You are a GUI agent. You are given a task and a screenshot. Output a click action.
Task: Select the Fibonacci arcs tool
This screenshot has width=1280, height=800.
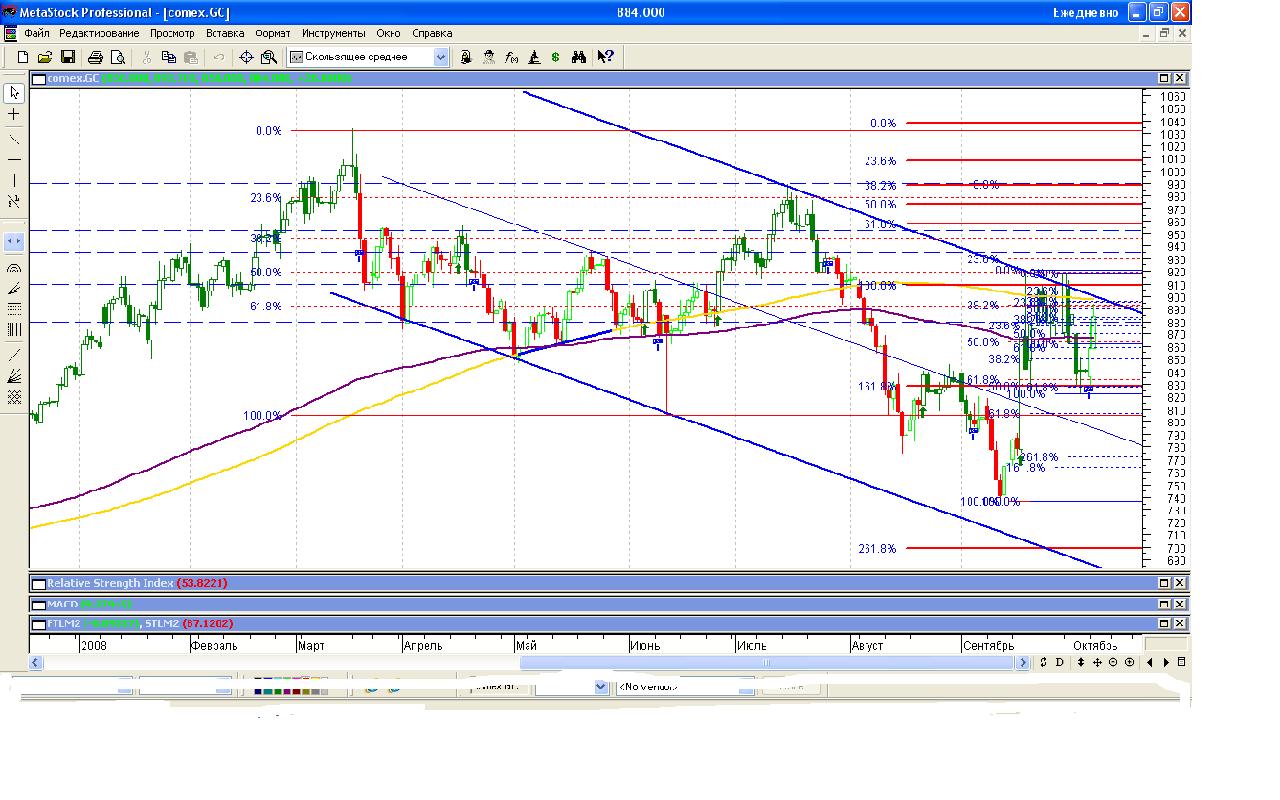(x=14, y=268)
